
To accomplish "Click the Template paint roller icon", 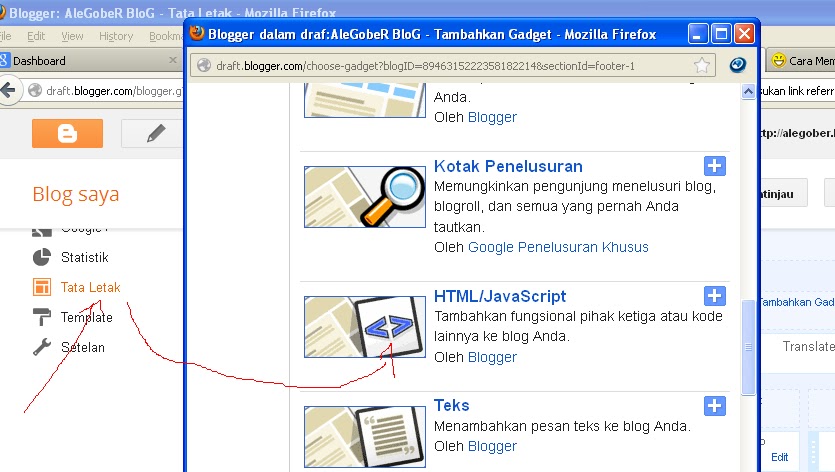I will pos(42,317).
